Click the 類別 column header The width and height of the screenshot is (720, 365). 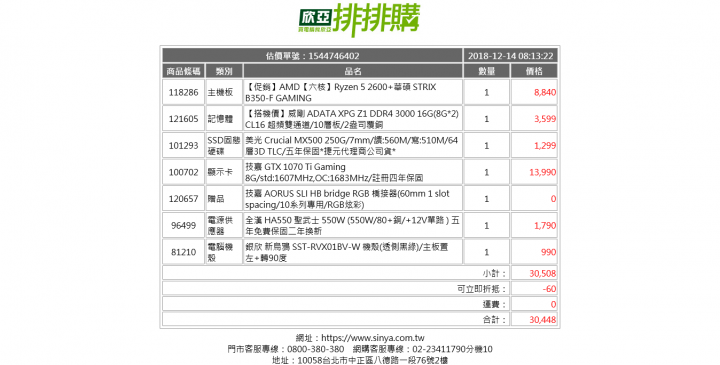224,71
